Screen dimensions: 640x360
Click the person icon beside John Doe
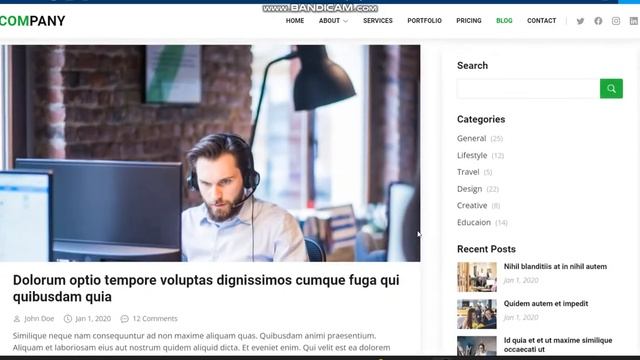pos(17,319)
